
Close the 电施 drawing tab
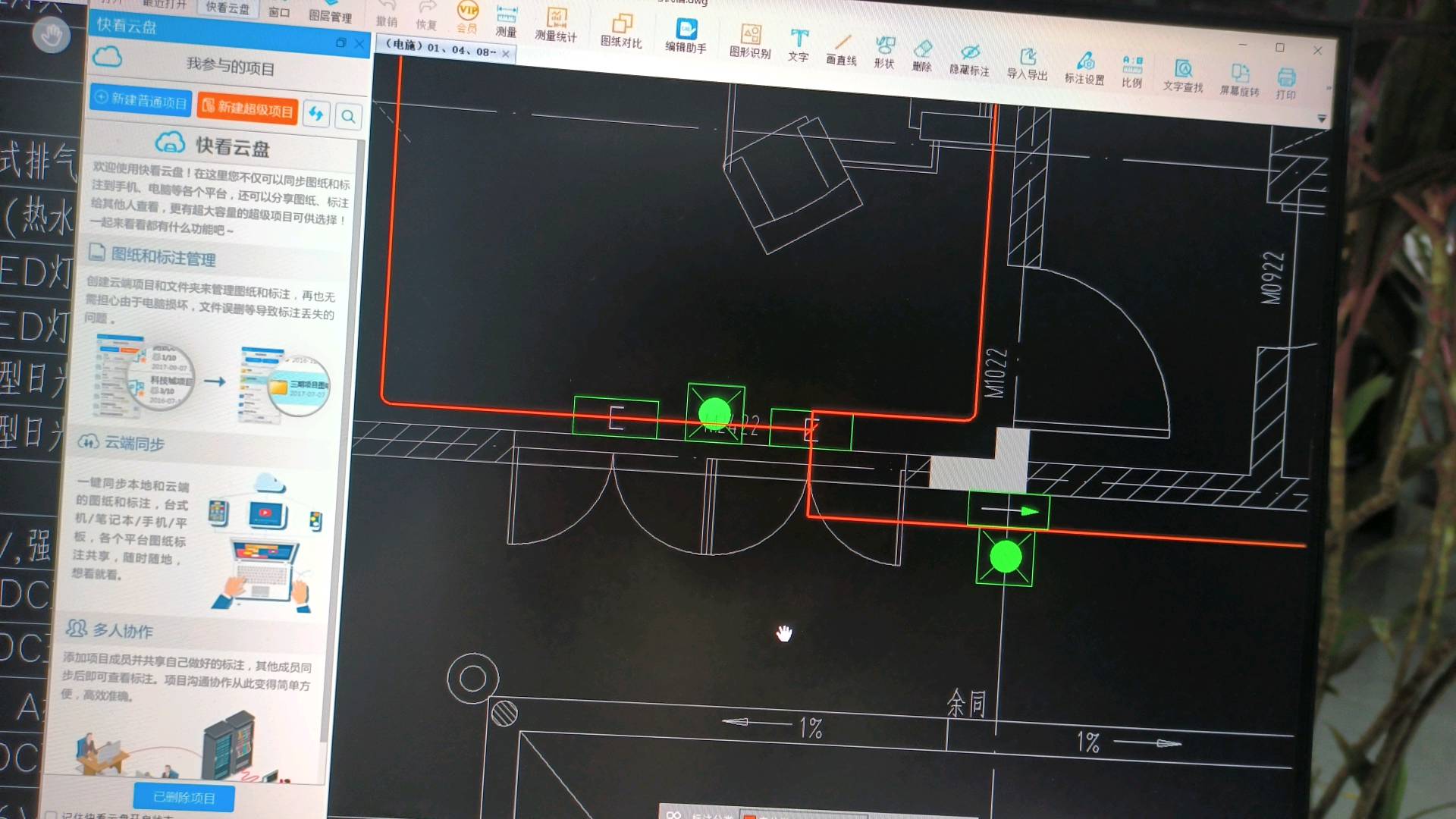[506, 53]
